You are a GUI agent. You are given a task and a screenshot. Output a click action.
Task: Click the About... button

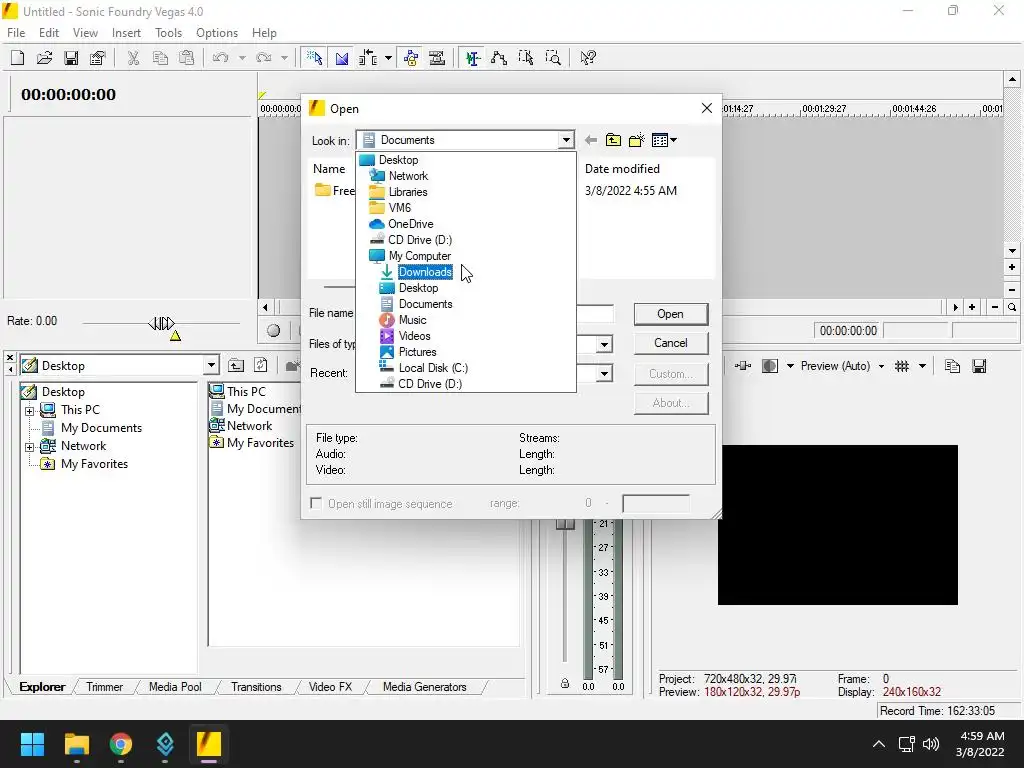click(x=671, y=403)
